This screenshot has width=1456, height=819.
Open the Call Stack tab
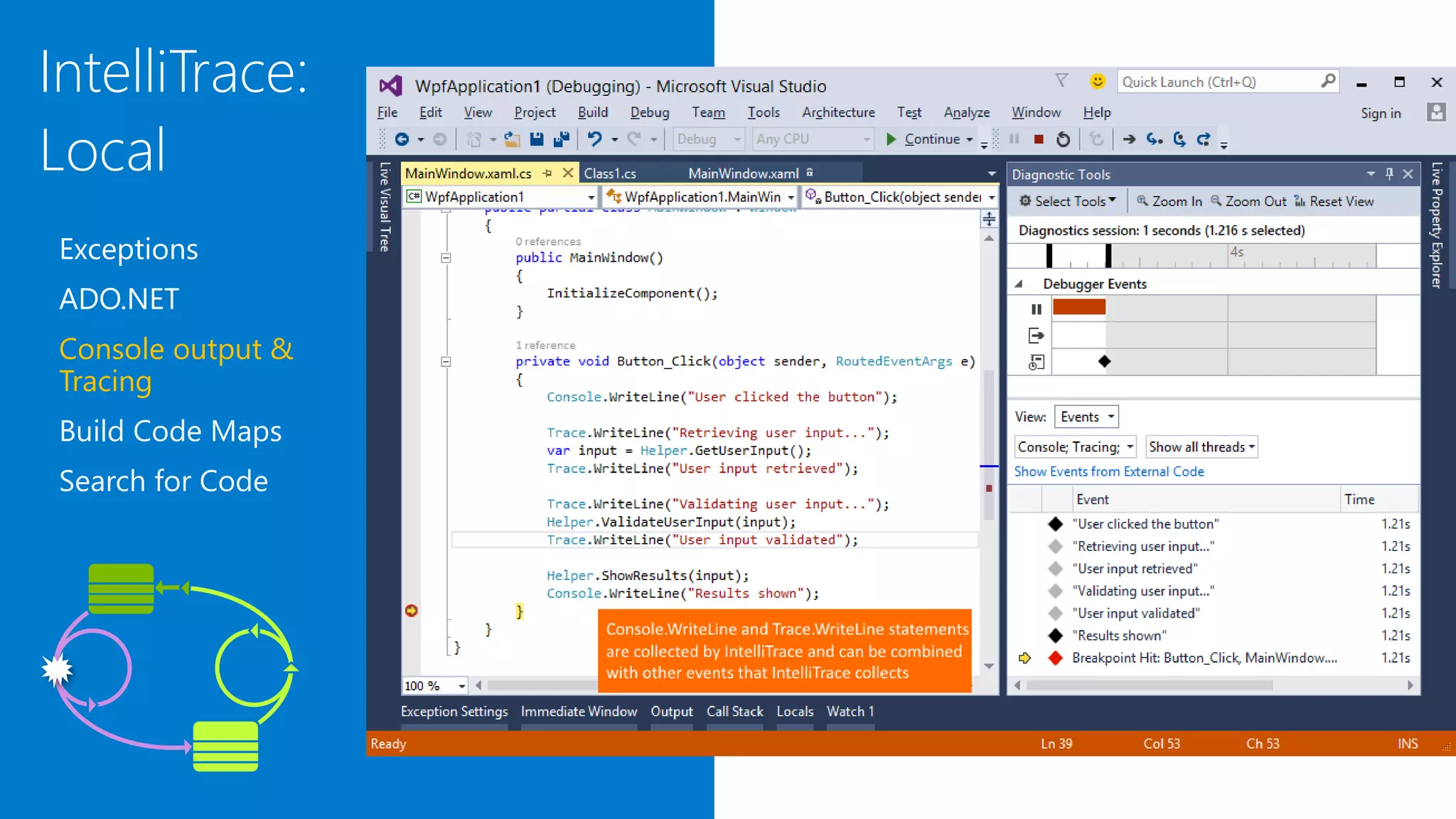tap(734, 712)
